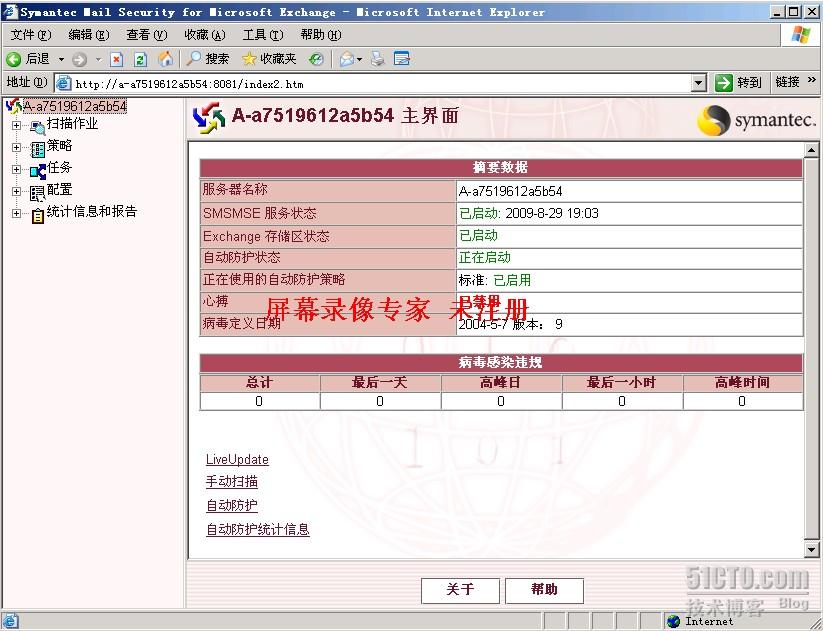Click the Forward arrow icon
The width and height of the screenshot is (823, 631).
pos(79,59)
